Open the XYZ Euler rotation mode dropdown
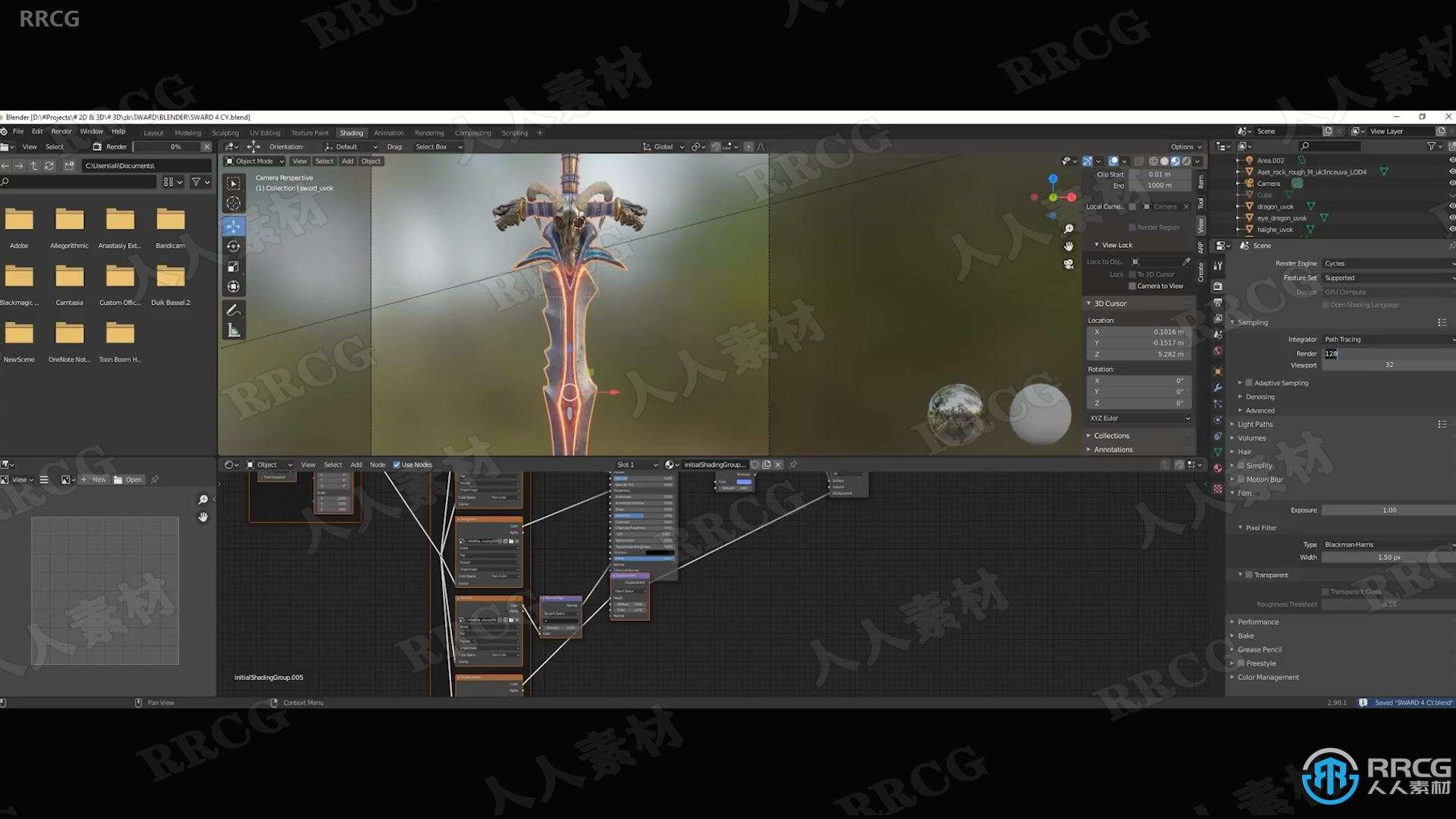1456x819 pixels. tap(1139, 419)
